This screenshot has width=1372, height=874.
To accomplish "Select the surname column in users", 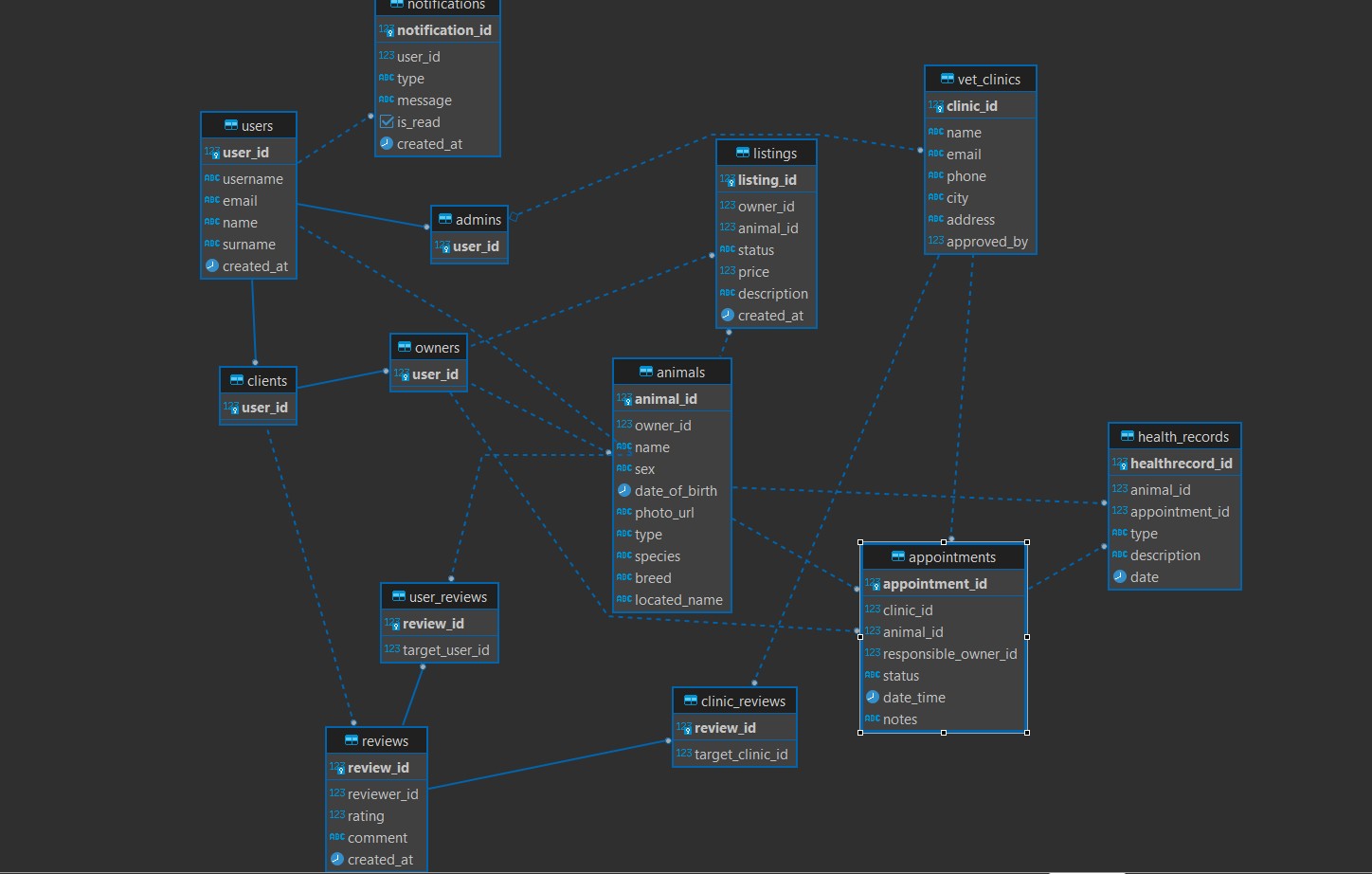I will point(248,245).
